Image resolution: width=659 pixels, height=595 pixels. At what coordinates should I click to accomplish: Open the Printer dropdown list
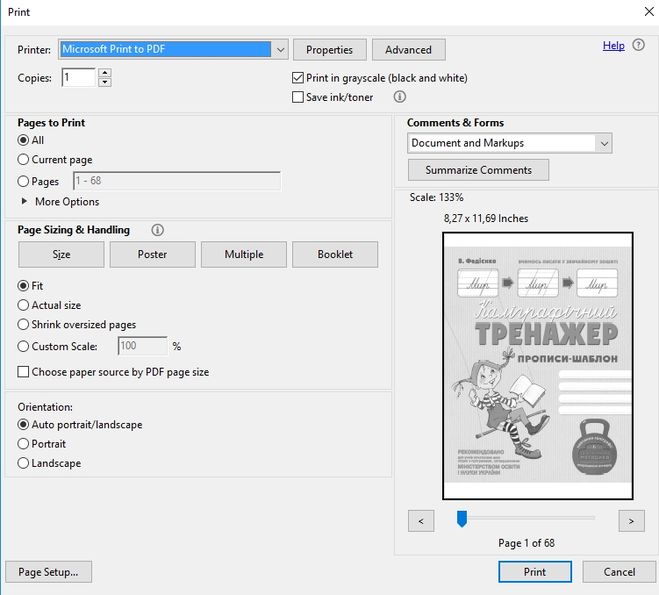click(280, 49)
